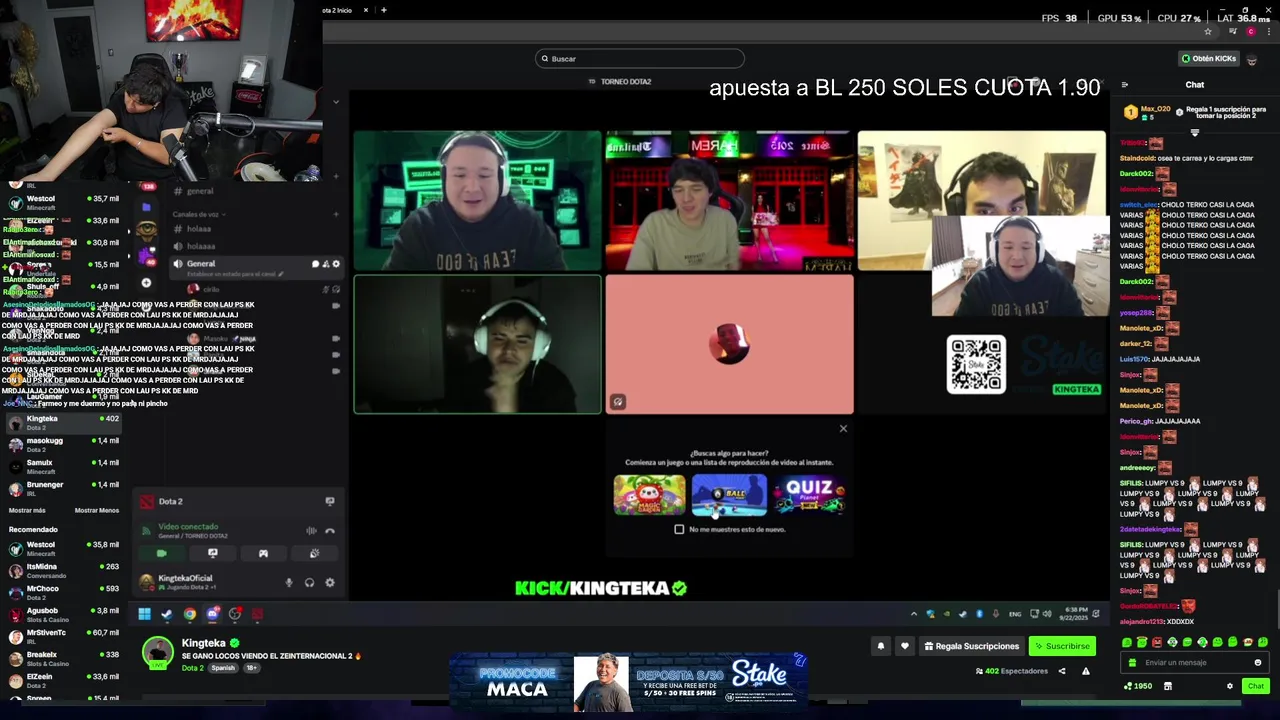Click Mostrar más in sidebar

pyautogui.click(x=27, y=510)
